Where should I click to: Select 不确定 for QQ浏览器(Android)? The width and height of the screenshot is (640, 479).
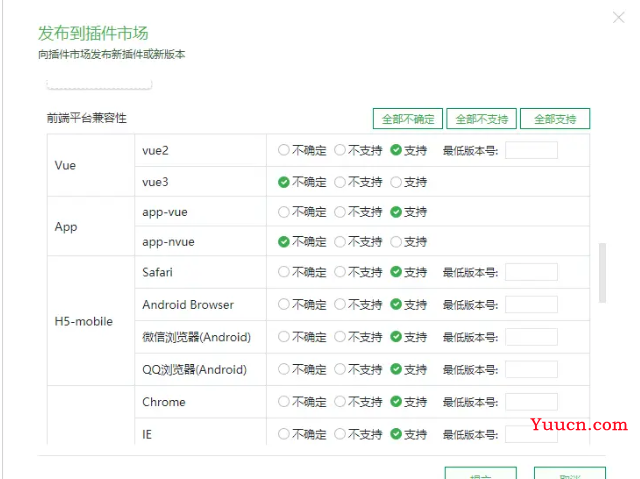[x=284, y=369]
